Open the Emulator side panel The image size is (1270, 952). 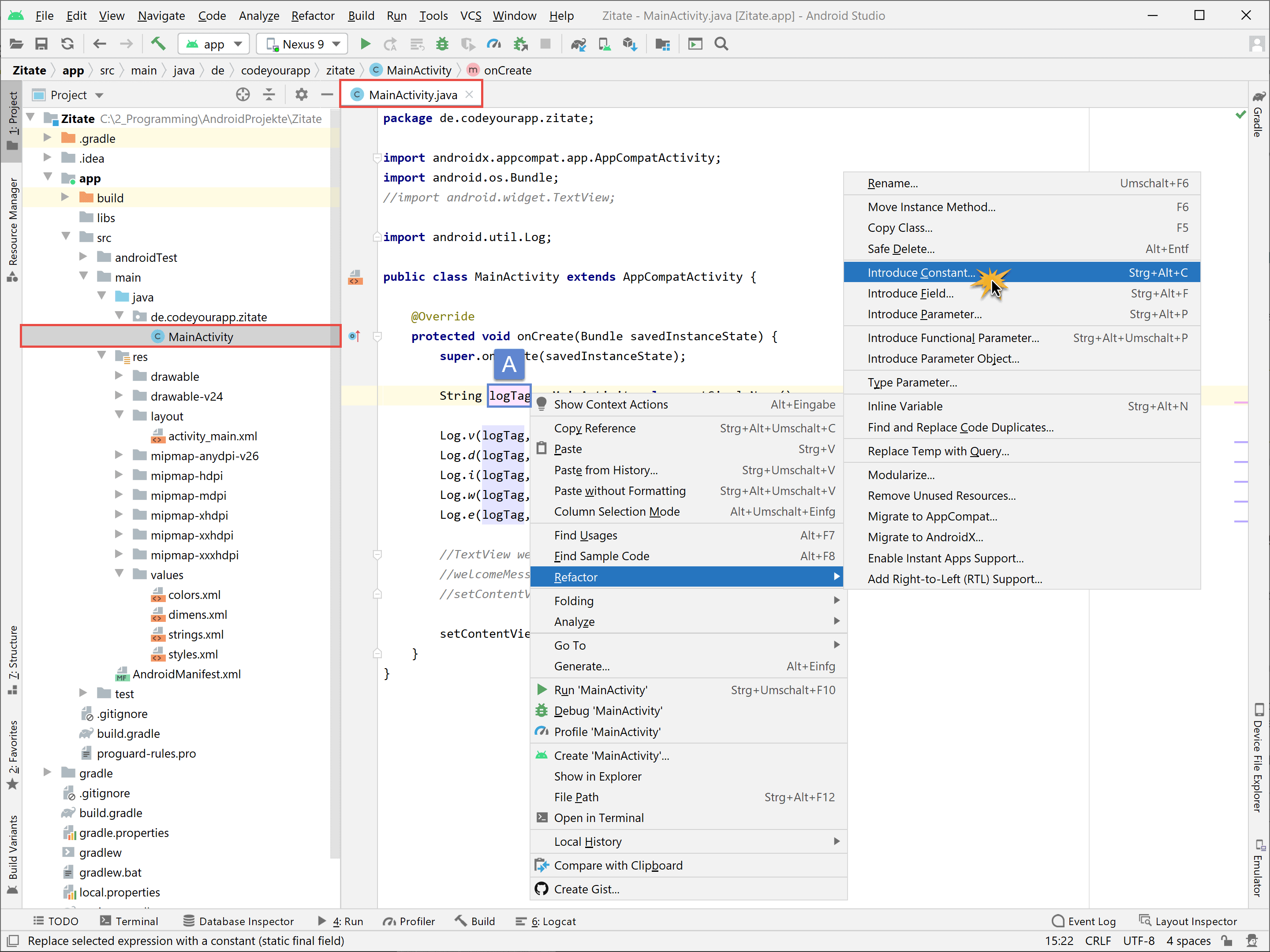pos(1259,868)
